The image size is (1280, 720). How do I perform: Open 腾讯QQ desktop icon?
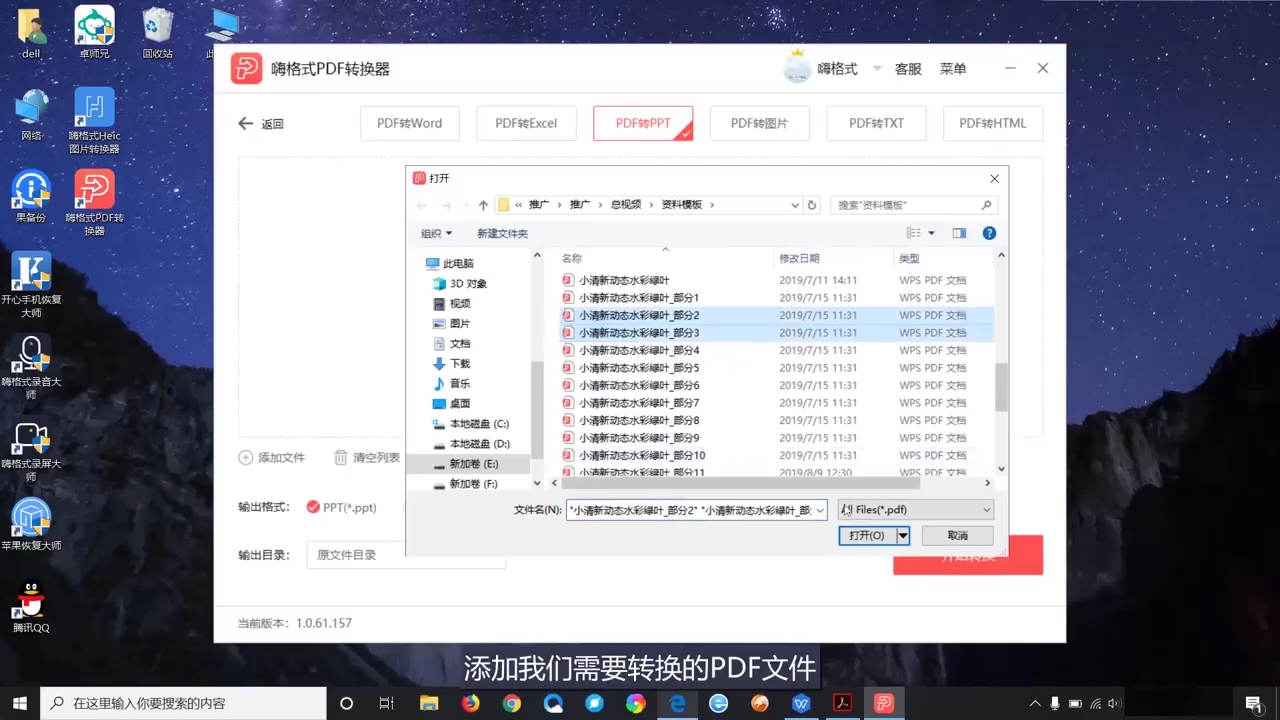click(x=31, y=607)
